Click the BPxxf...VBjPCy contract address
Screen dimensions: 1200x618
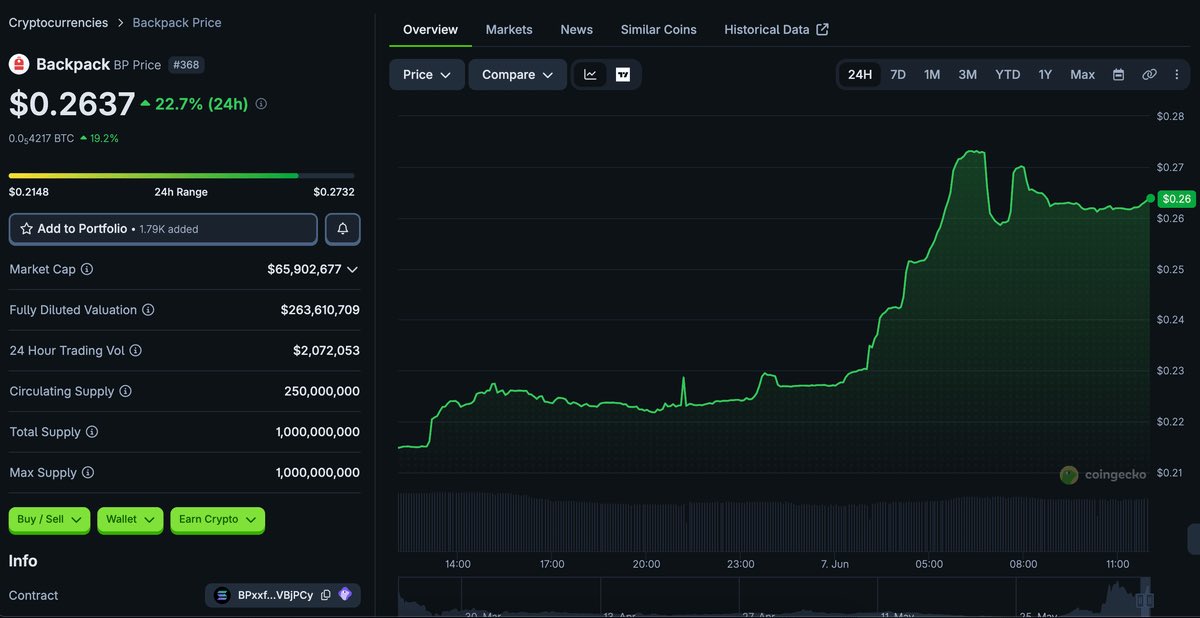click(x=275, y=595)
